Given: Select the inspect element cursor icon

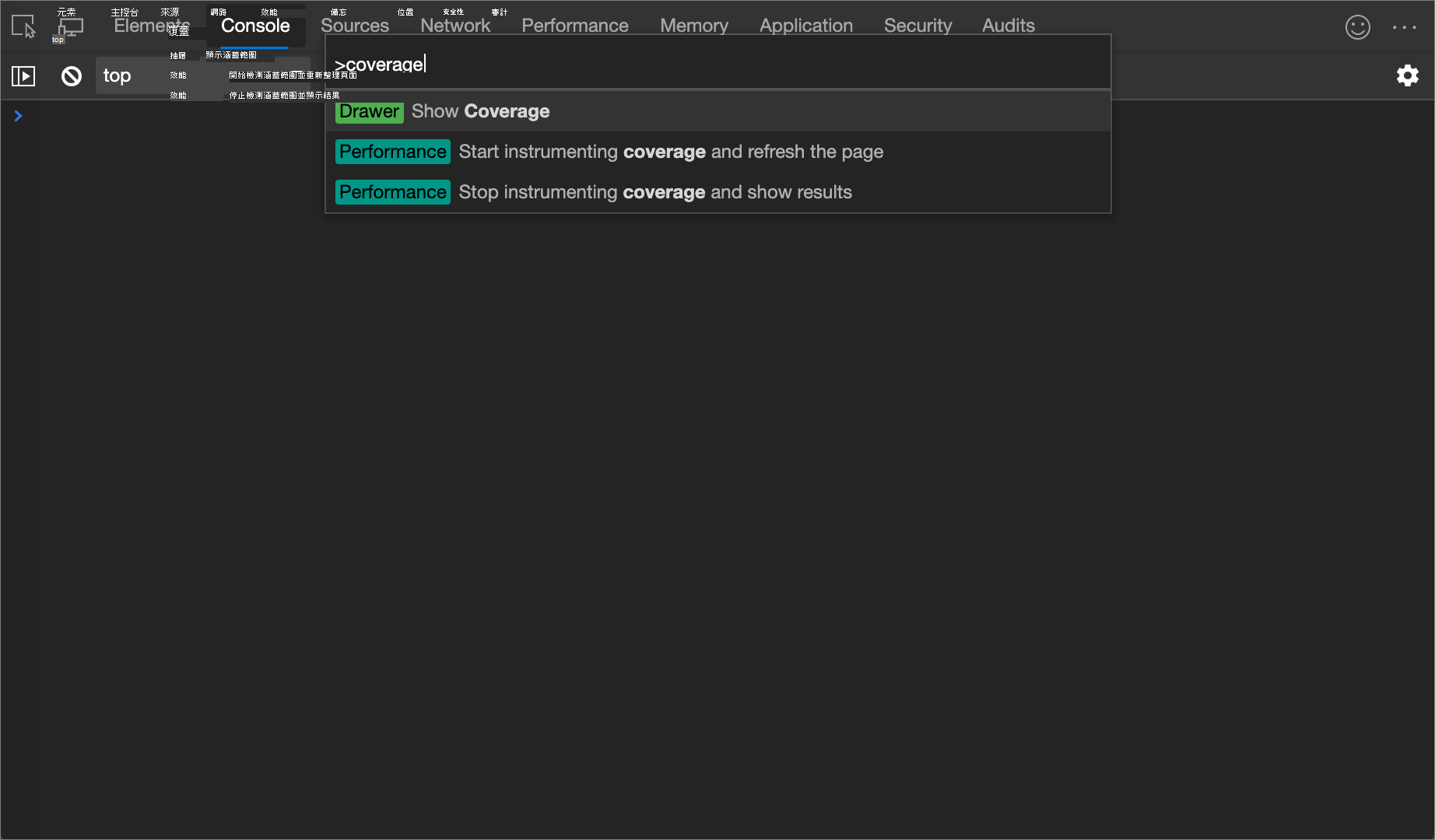Looking at the screenshot, I should point(23,26).
